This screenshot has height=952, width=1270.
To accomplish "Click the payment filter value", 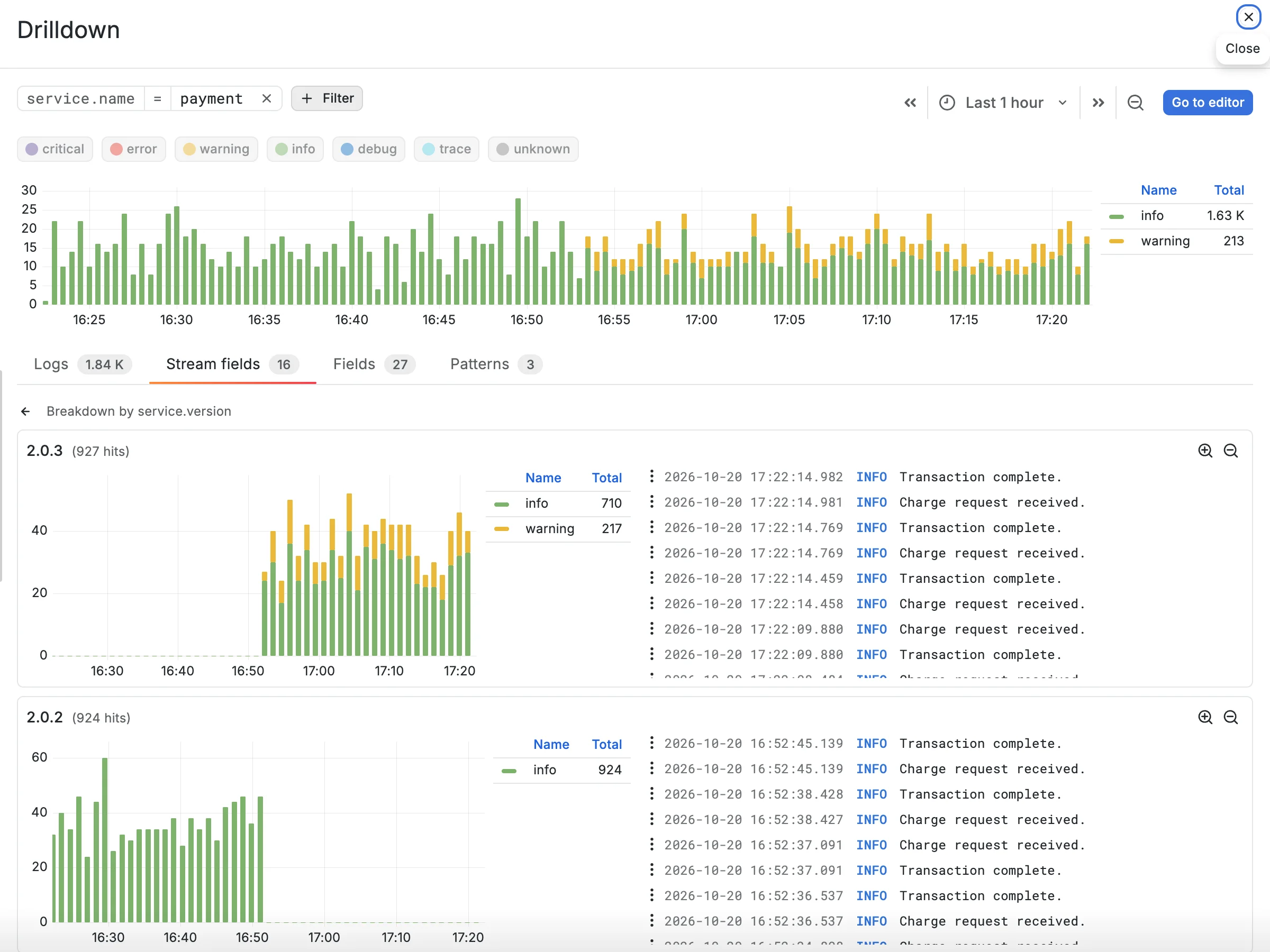I will coord(211,99).
